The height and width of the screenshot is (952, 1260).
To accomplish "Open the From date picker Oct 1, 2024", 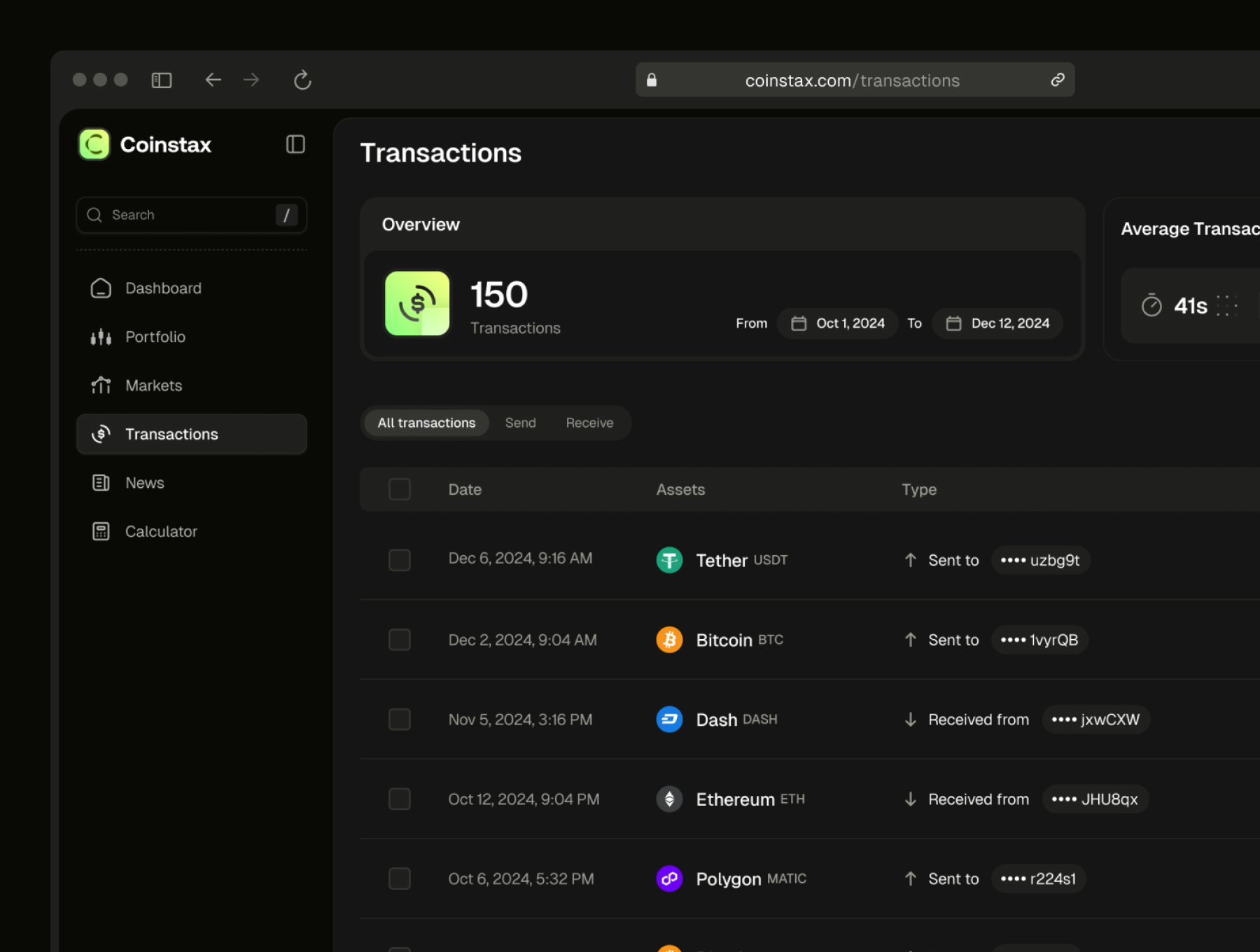I will (x=837, y=323).
